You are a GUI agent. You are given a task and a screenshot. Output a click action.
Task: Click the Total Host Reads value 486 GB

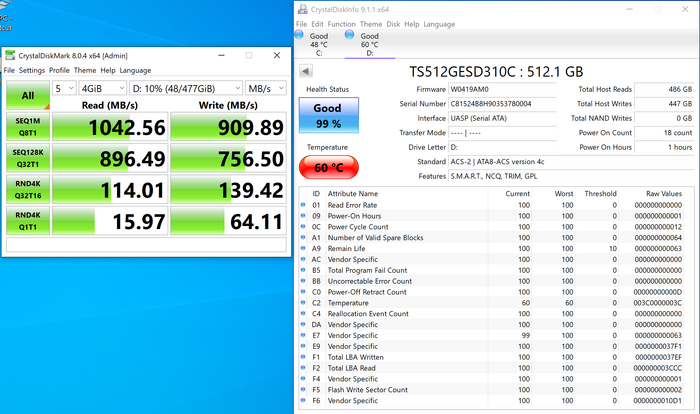pyautogui.click(x=664, y=89)
